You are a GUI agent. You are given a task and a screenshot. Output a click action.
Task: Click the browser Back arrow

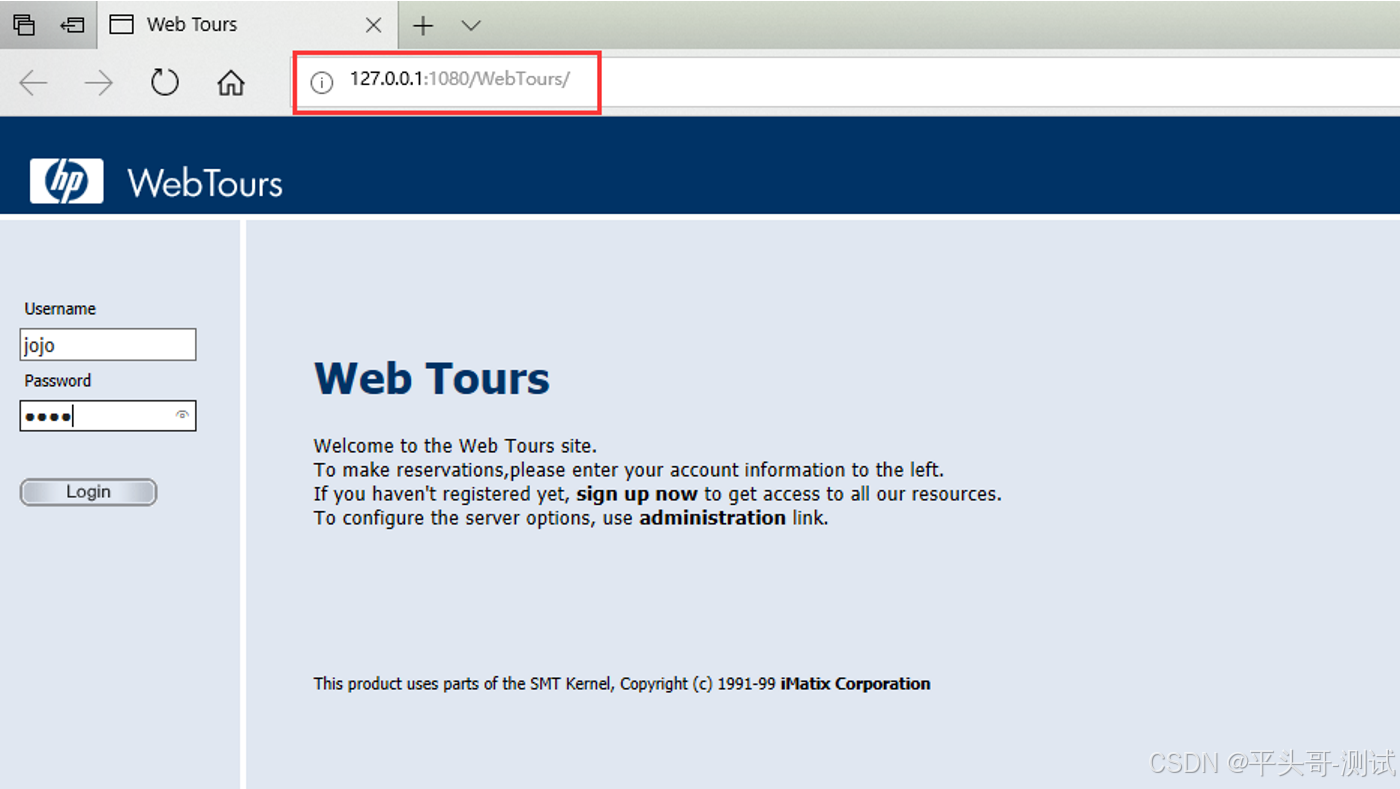(33, 83)
